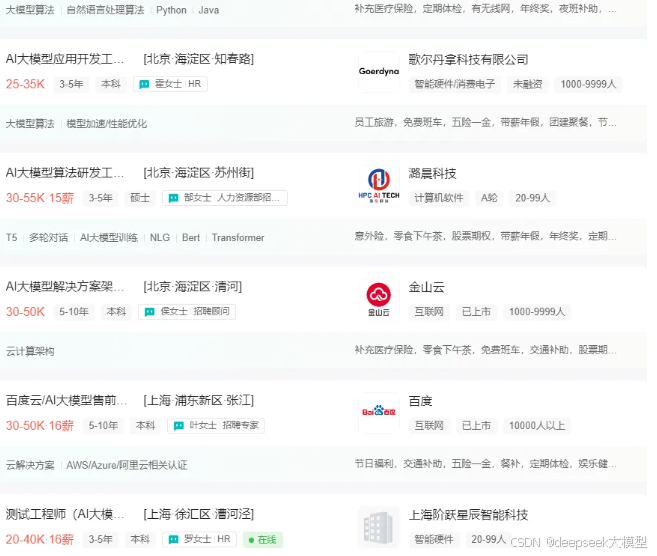
Task: Click 智能硬件/消费电子 industry tag
Action: tap(455, 85)
